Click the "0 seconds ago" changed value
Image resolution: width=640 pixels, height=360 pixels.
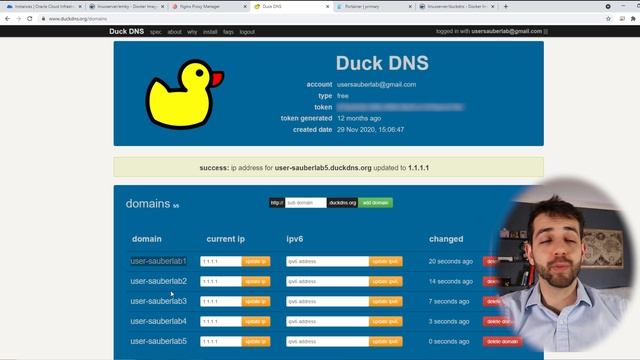point(449,341)
